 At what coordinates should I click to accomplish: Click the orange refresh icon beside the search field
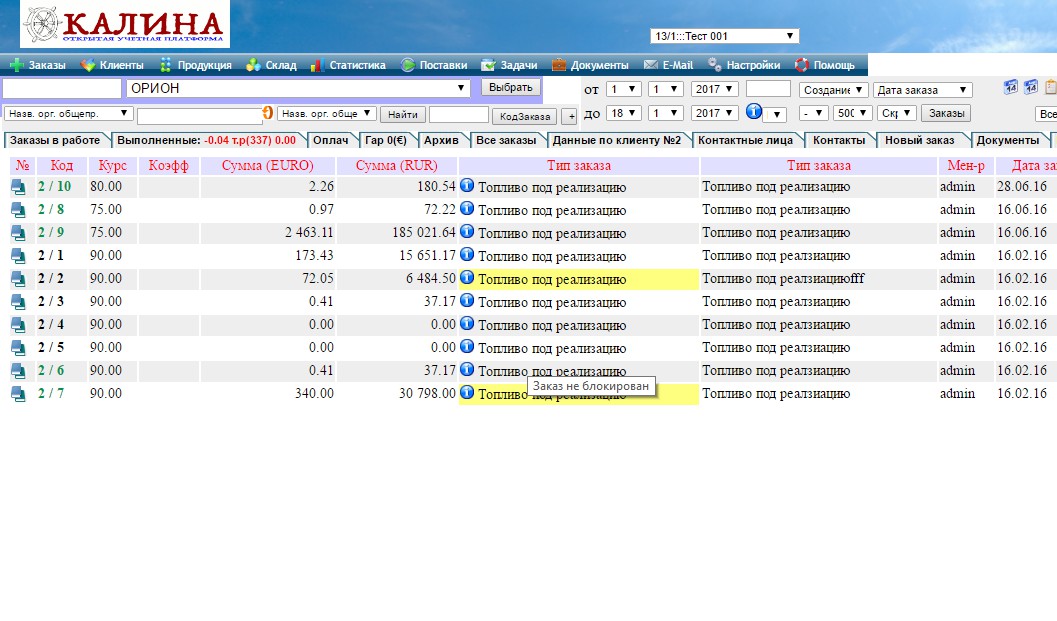coord(268,113)
